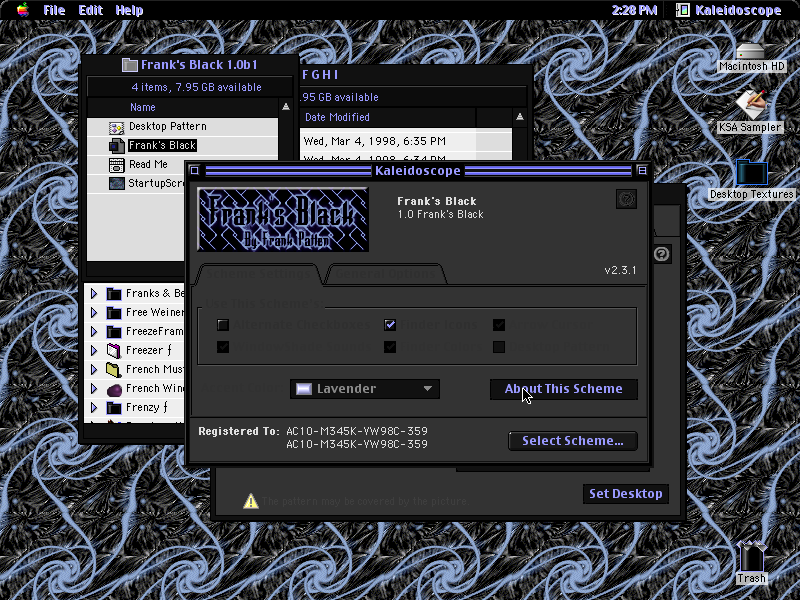Image resolution: width=800 pixels, height=600 pixels.
Task: Select the Read Me file name
Action: coord(148,164)
